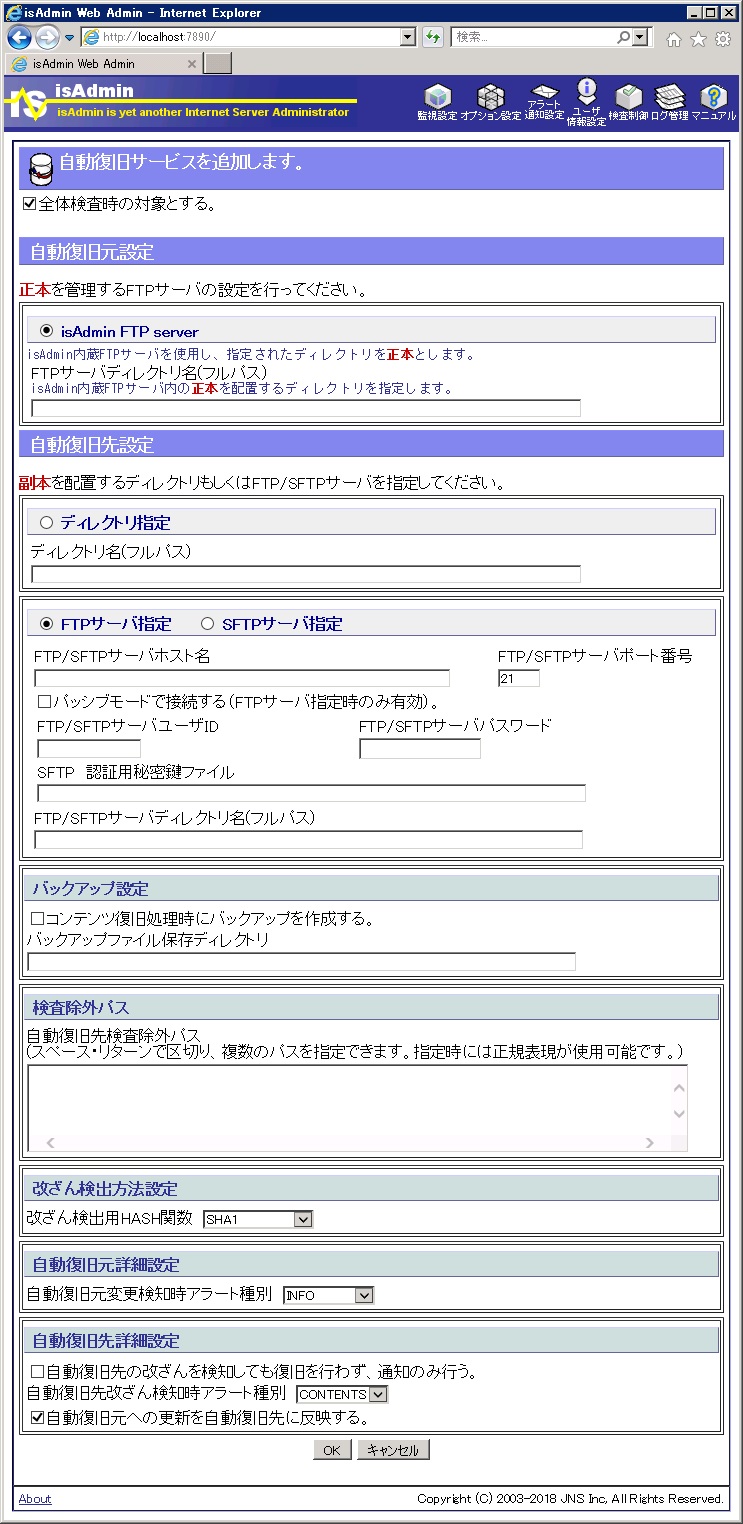Toggle 全体検査時の対象とする checkbox
Image resolution: width=743 pixels, height=1524 pixels.
[29, 203]
